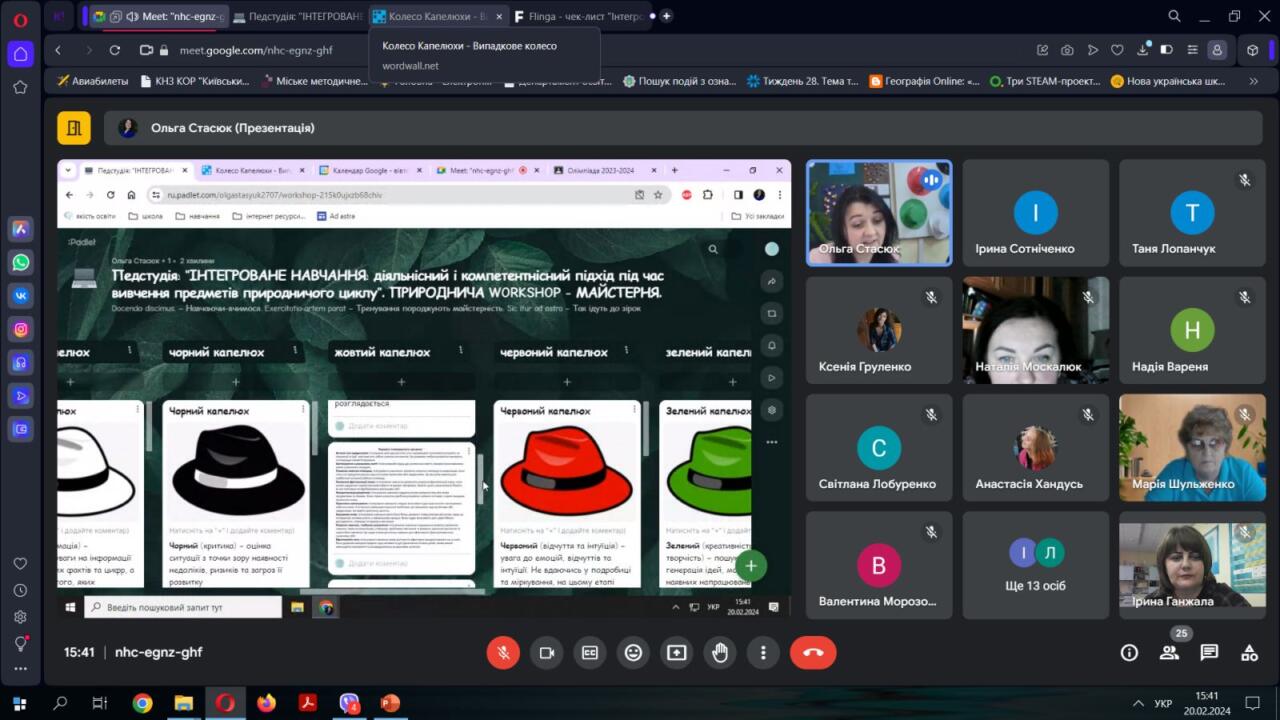The image size is (1280, 720).
Task: Open a new browser tab
Action: (x=667, y=16)
